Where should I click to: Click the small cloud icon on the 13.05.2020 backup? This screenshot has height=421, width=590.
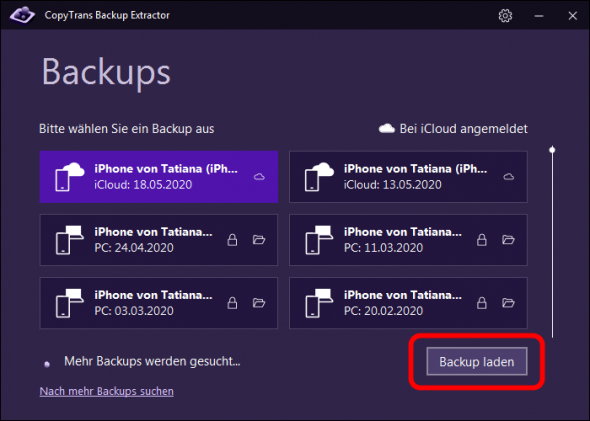pos(509,176)
